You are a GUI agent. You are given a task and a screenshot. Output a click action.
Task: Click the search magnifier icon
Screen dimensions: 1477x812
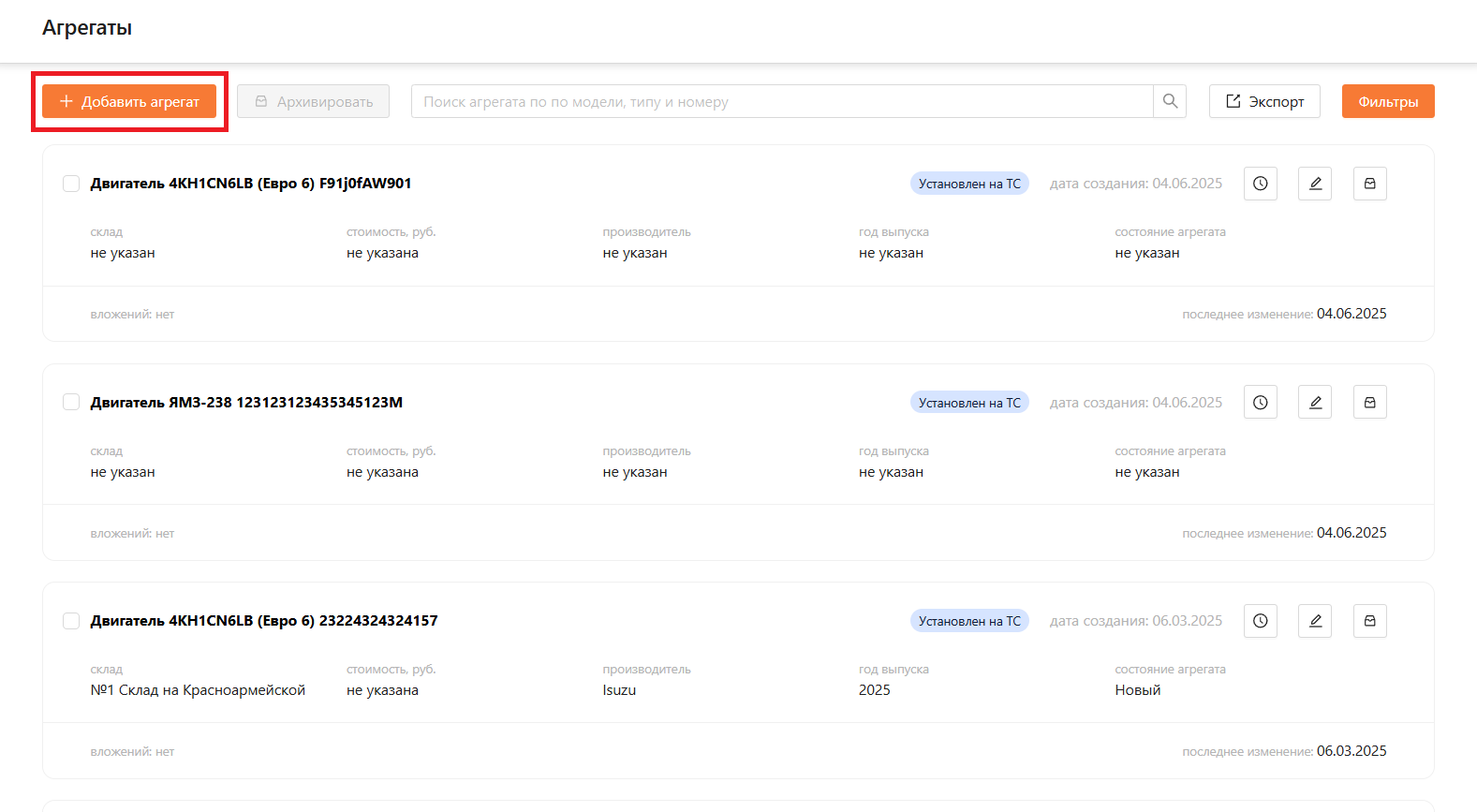point(1170,101)
